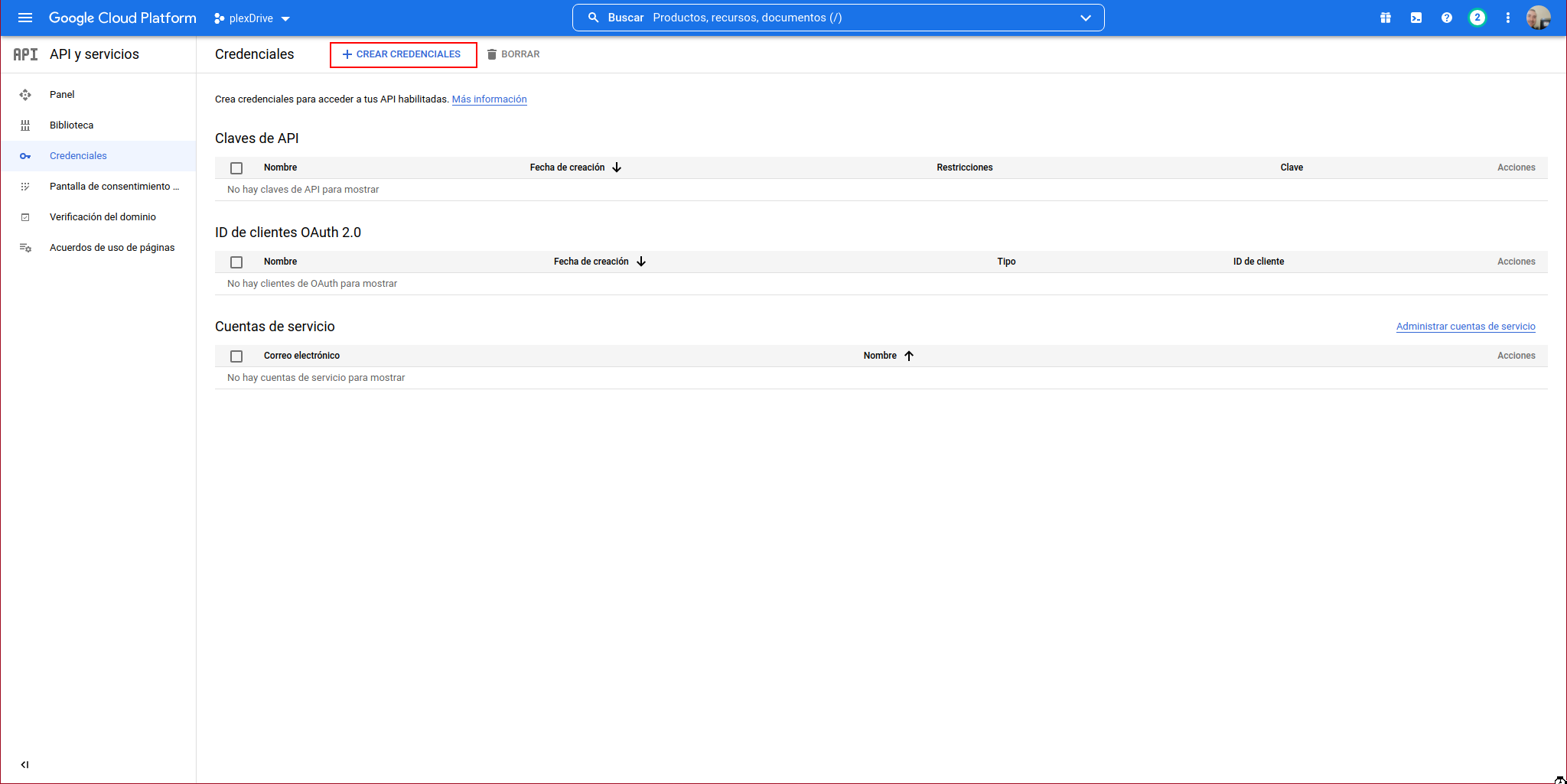Activate Cloud Shell terminal icon
1567x784 pixels.
pos(1416,18)
